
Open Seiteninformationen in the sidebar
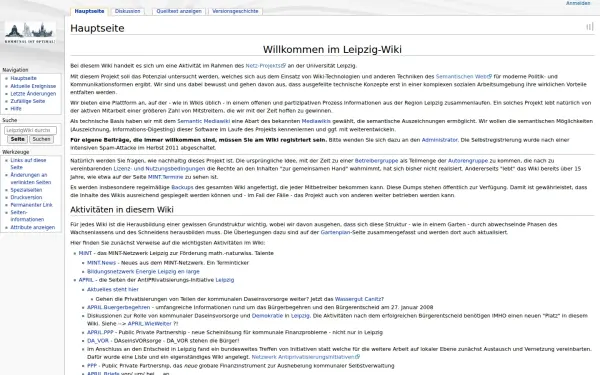tap(27, 216)
